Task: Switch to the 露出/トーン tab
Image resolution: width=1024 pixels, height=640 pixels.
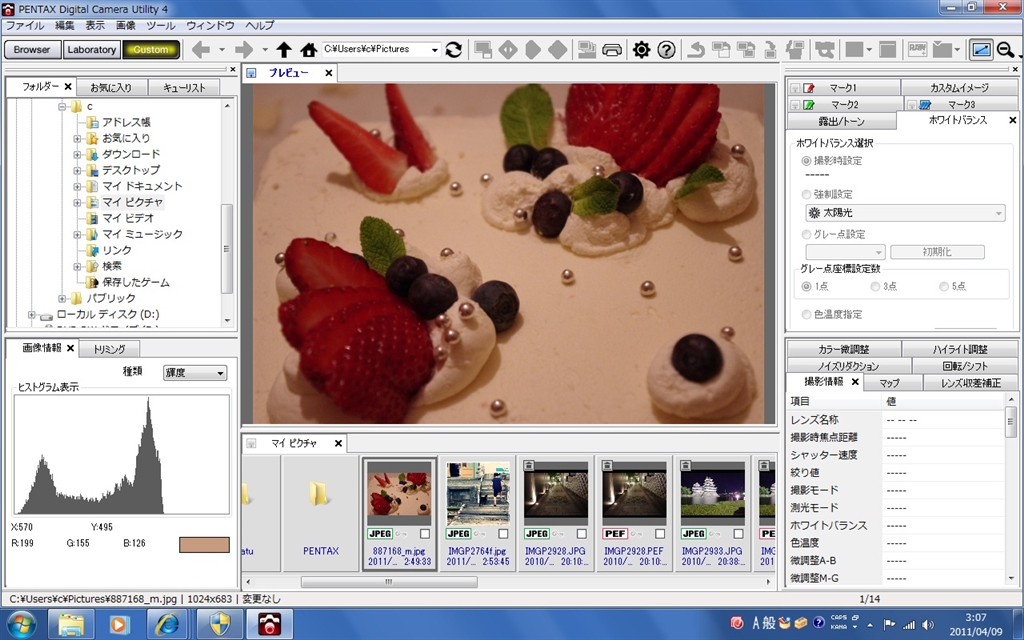Action: coord(840,120)
